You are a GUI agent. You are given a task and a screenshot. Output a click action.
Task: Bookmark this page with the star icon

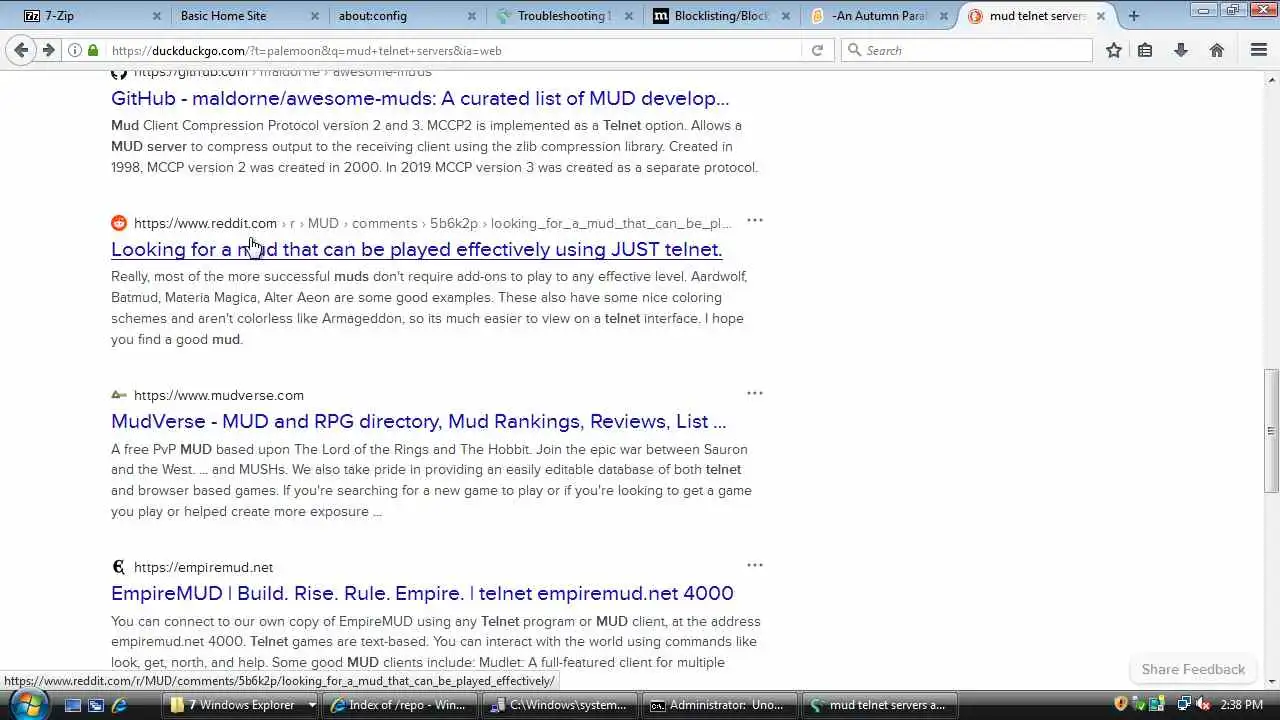click(x=1114, y=50)
